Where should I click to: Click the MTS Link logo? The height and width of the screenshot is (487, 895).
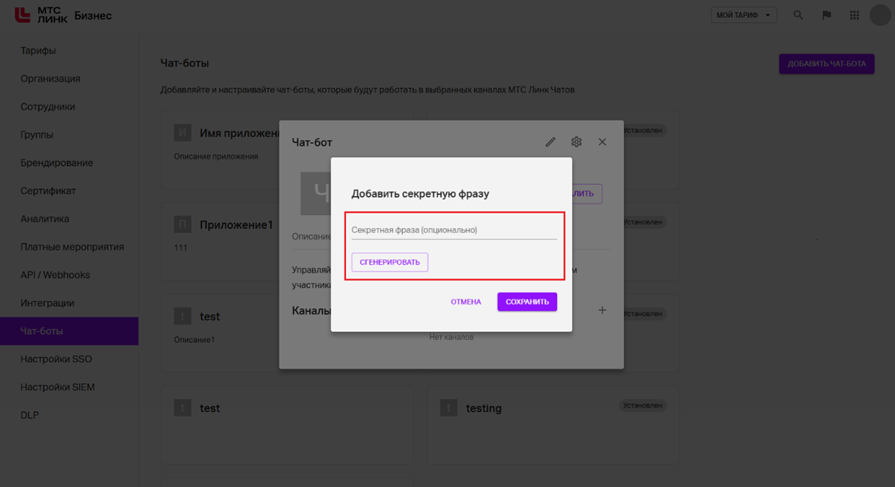click(41, 15)
